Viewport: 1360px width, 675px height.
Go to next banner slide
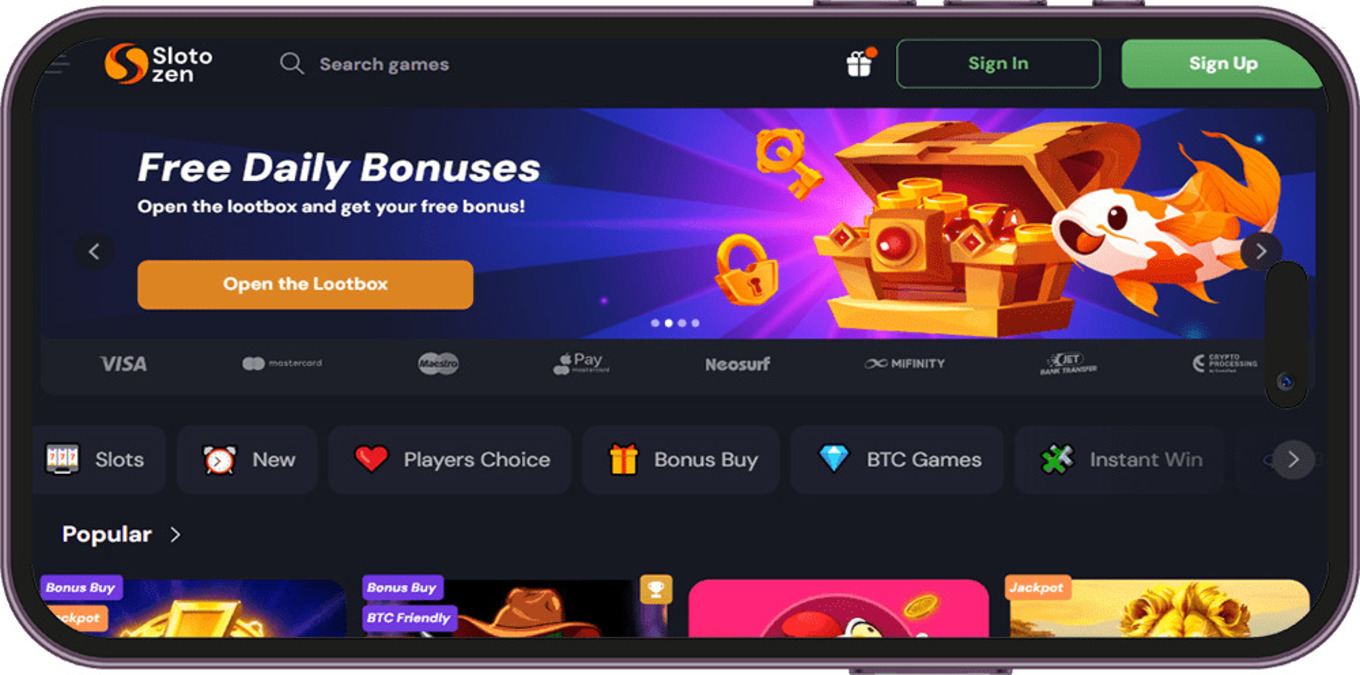pyautogui.click(x=1261, y=251)
